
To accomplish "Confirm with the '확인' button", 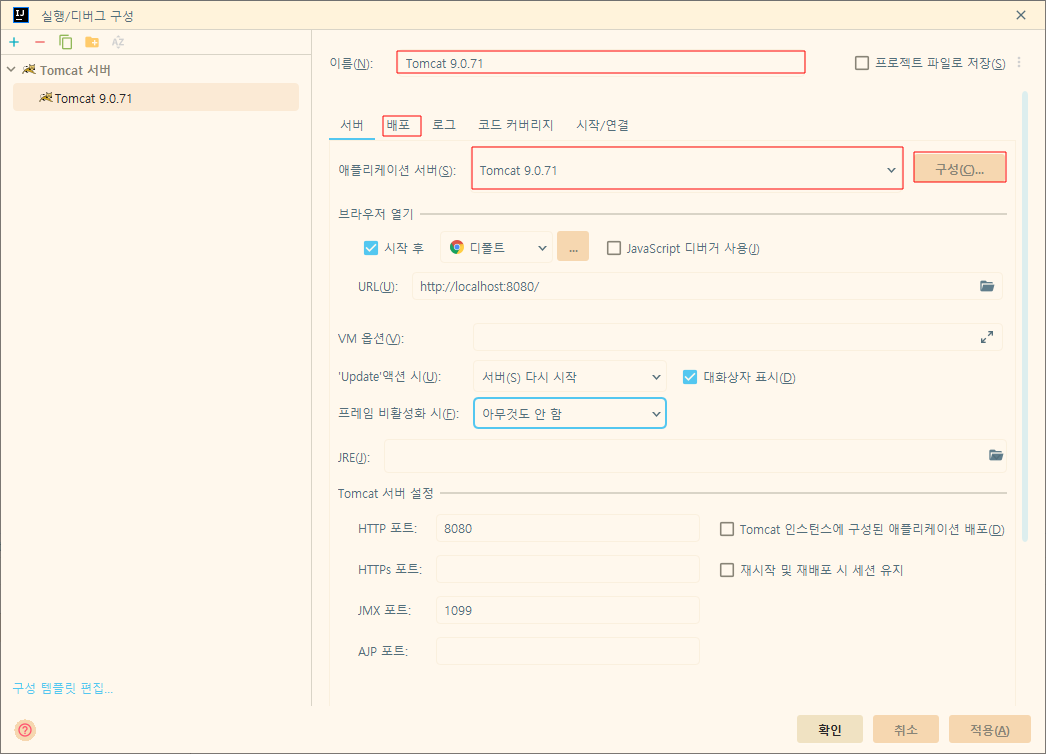I will pos(830,729).
